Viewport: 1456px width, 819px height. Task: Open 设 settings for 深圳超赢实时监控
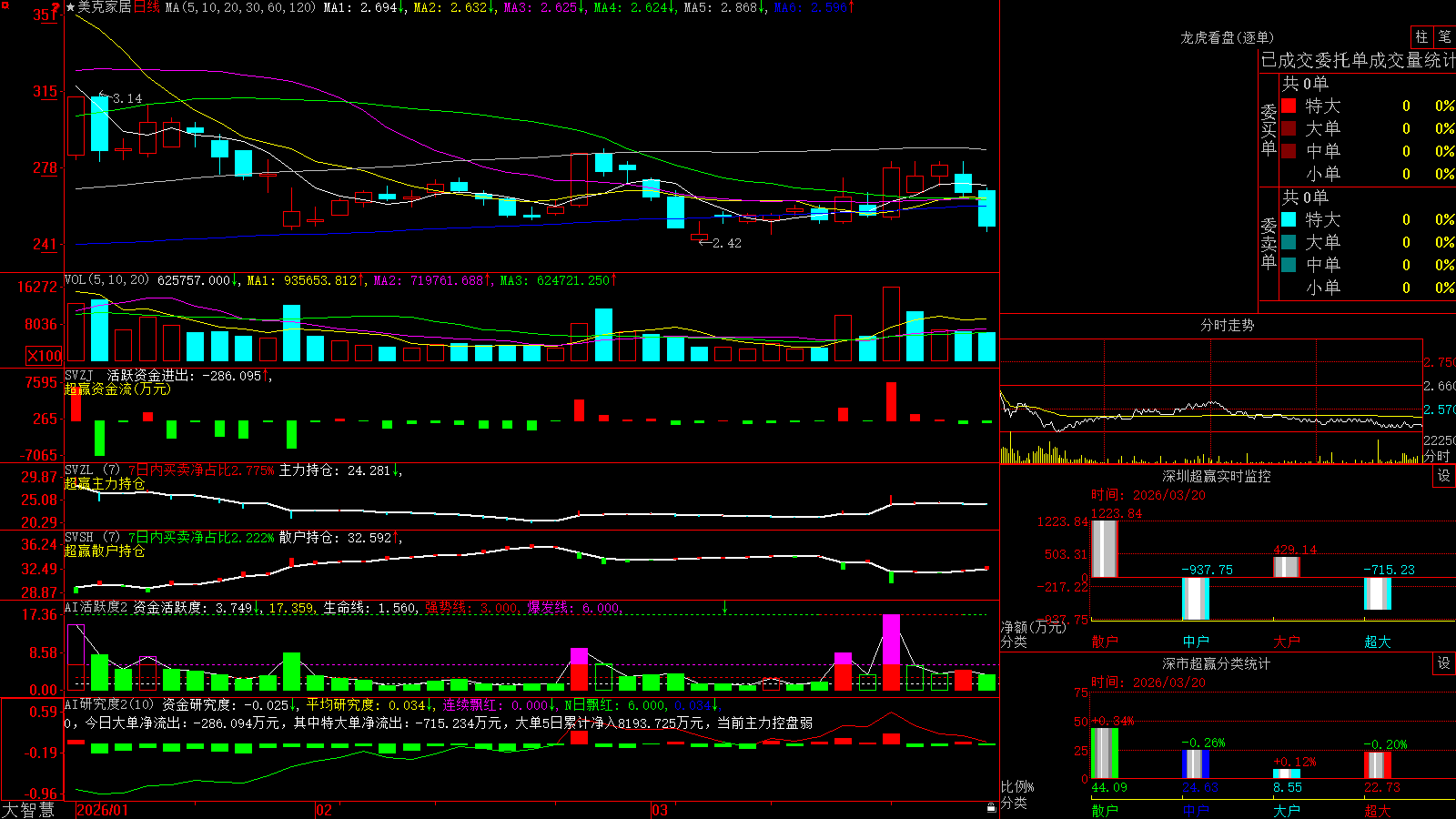1444,476
